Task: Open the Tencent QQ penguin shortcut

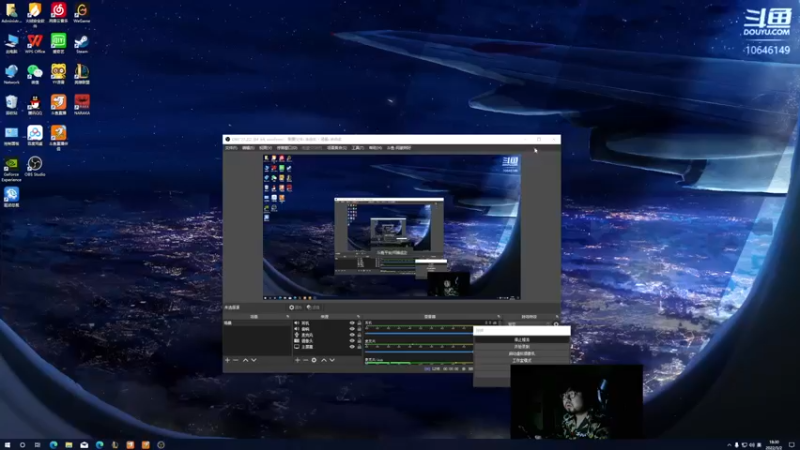Action: pyautogui.click(x=35, y=105)
